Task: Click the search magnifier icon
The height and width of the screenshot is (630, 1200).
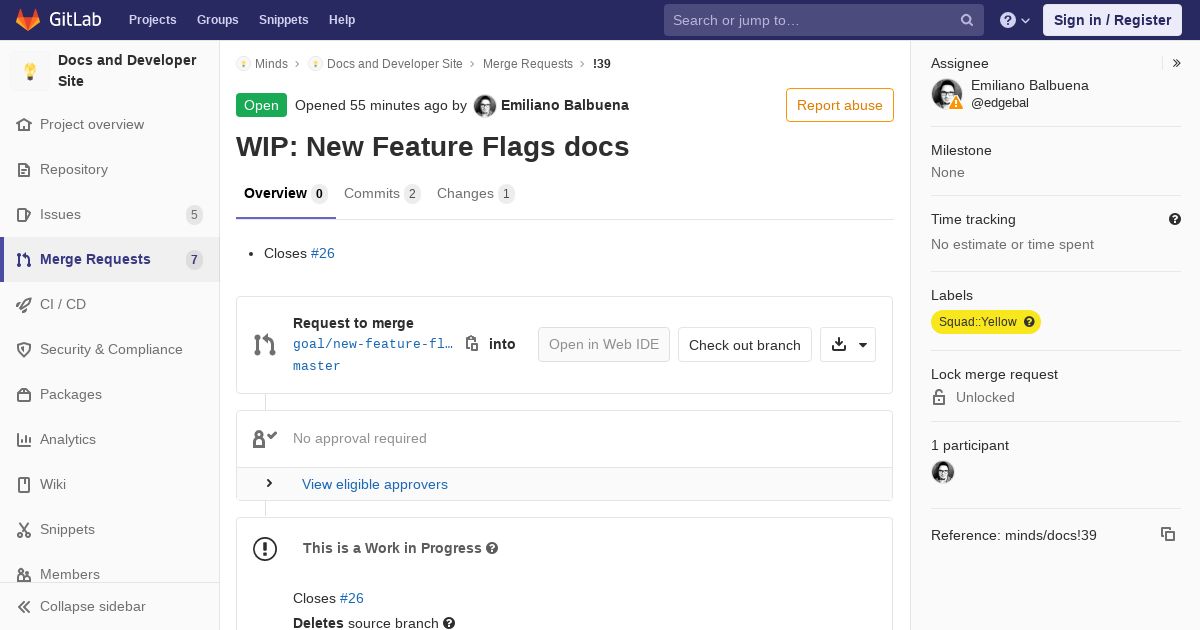Action: coord(967,20)
